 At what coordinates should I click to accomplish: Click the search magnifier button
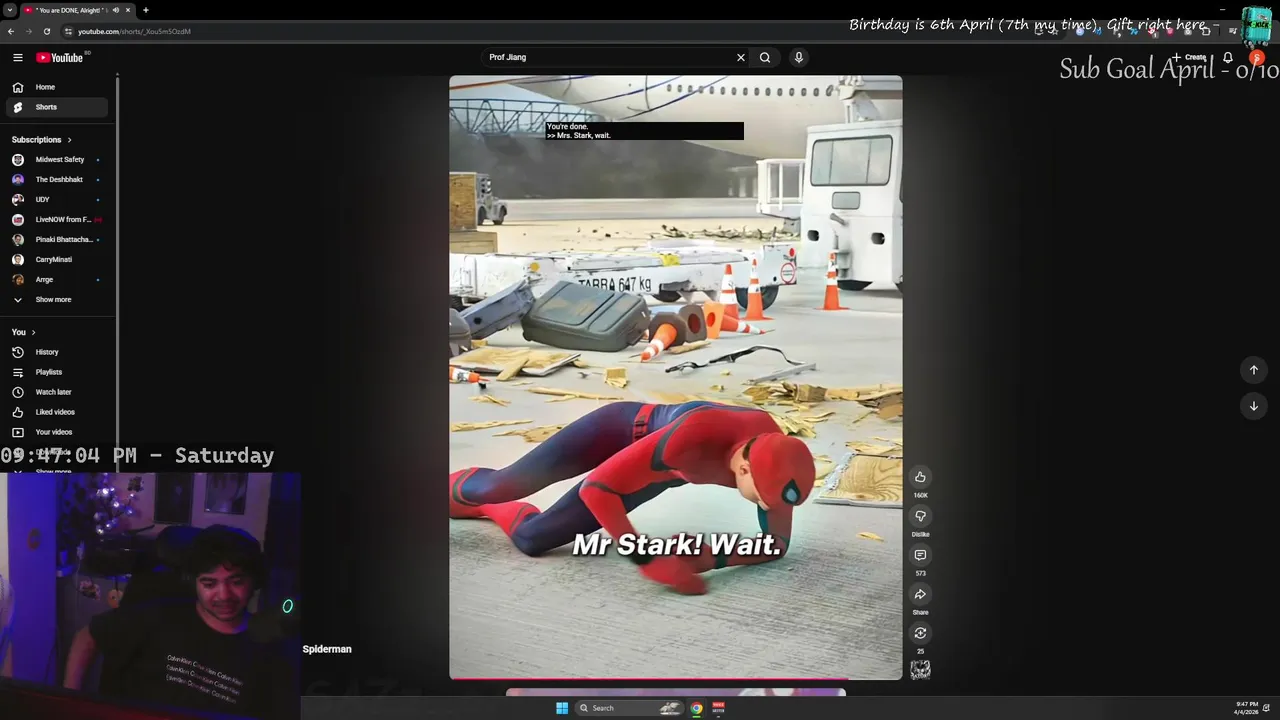pos(765,57)
